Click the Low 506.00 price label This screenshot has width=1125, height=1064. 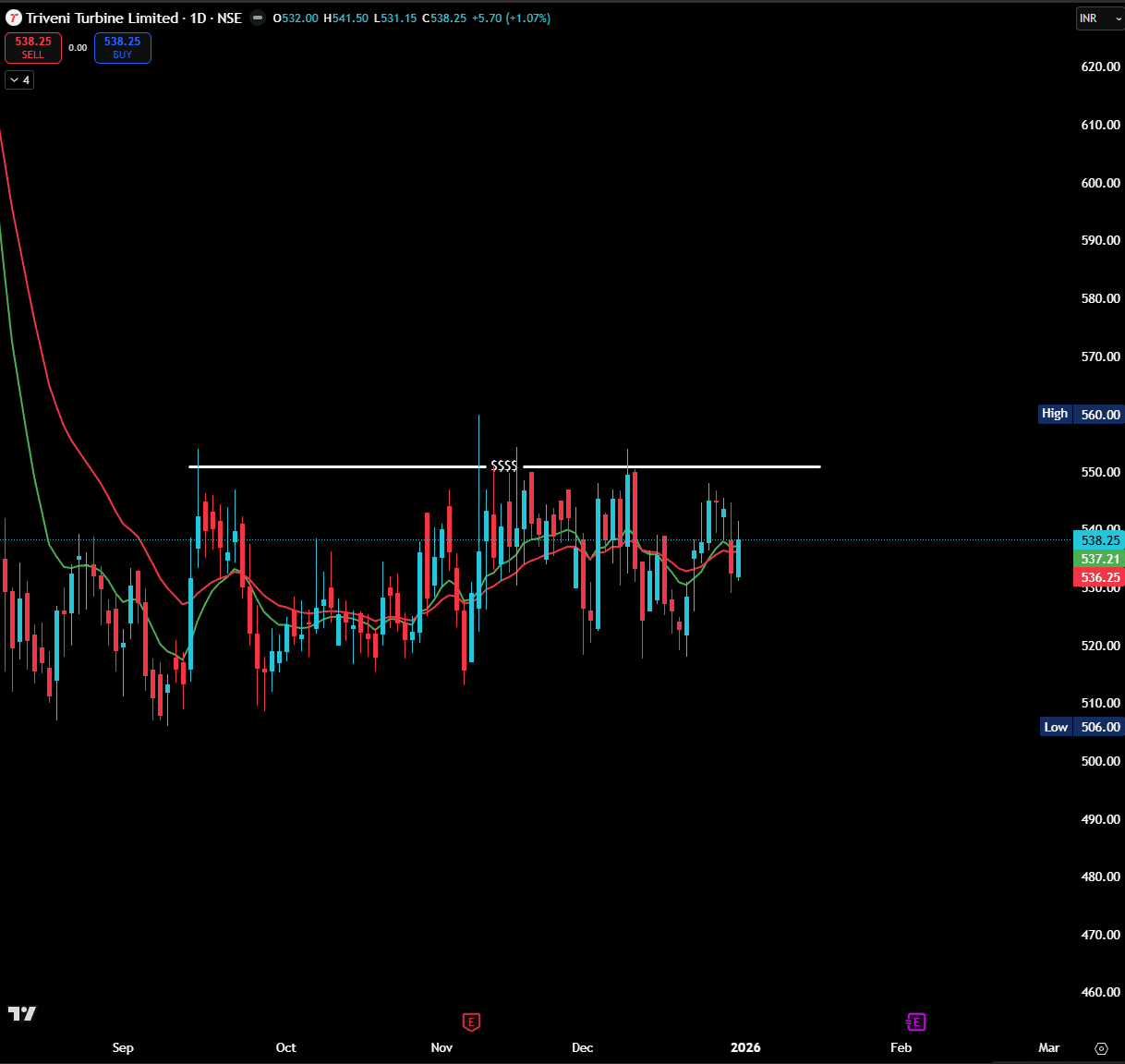(x=1082, y=727)
